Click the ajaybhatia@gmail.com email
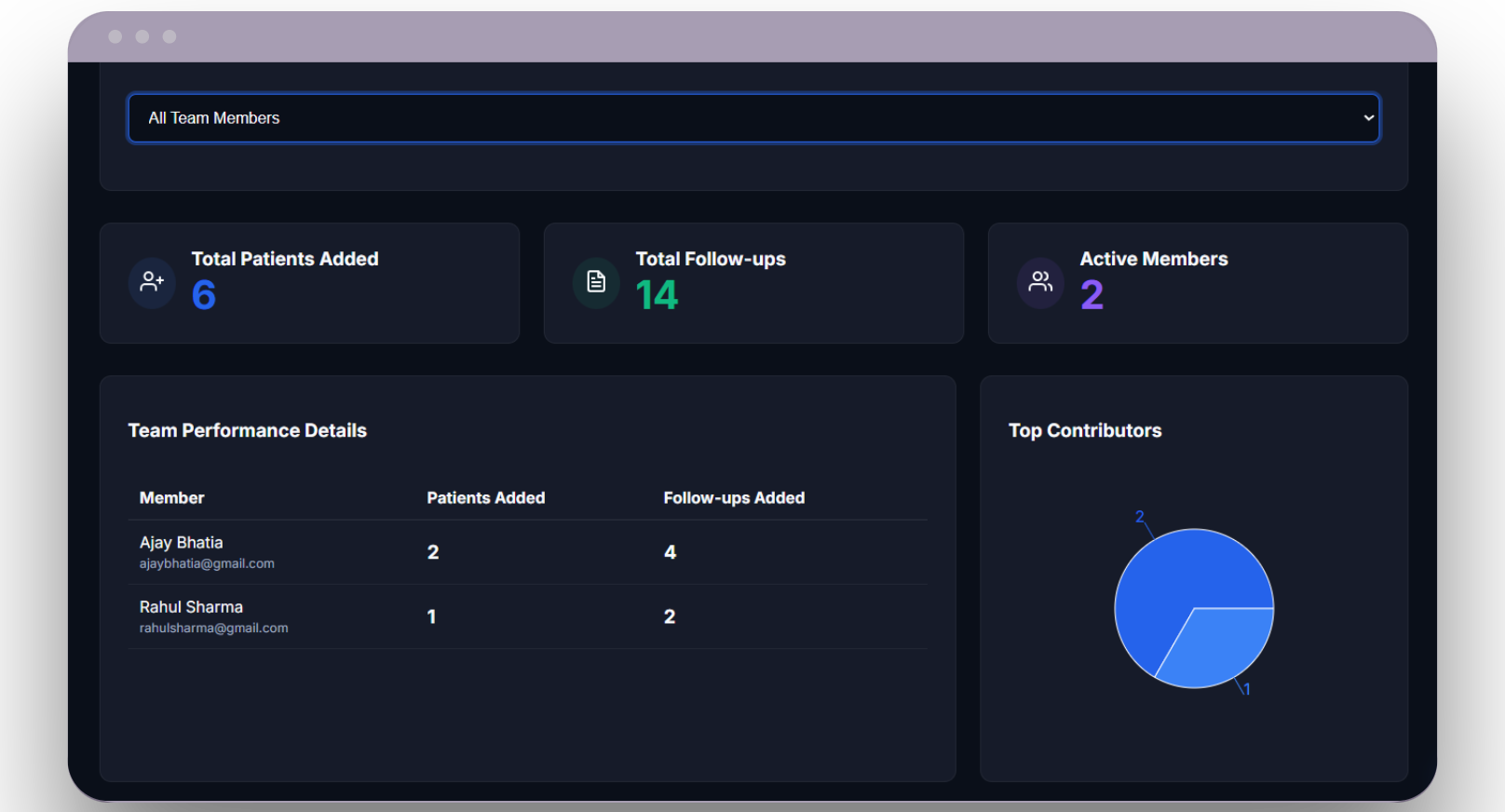This screenshot has height=812, width=1505. pyautogui.click(x=207, y=563)
